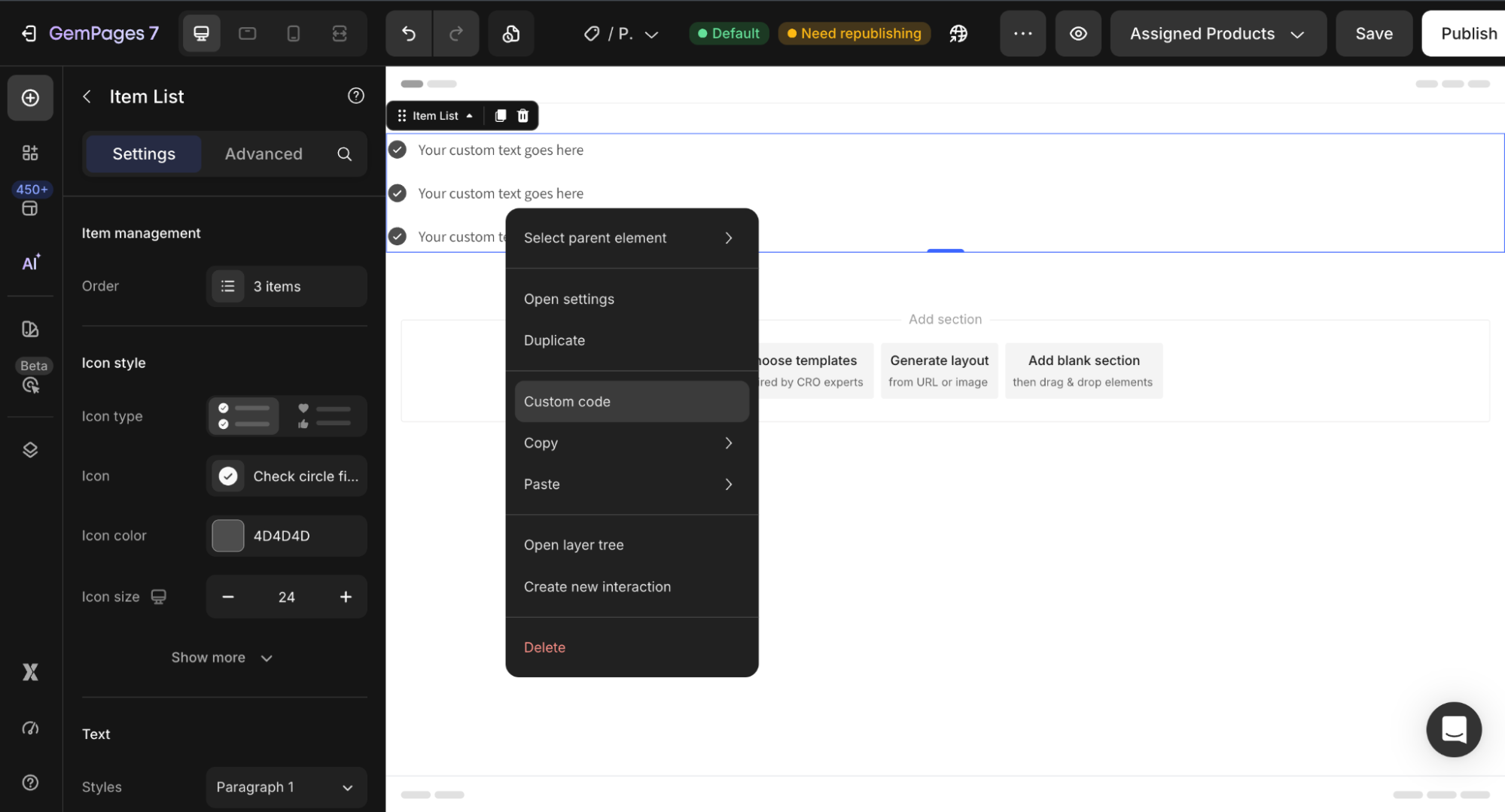Open the Icon picker showing Check circle
1505x812 pixels.
pos(287,476)
